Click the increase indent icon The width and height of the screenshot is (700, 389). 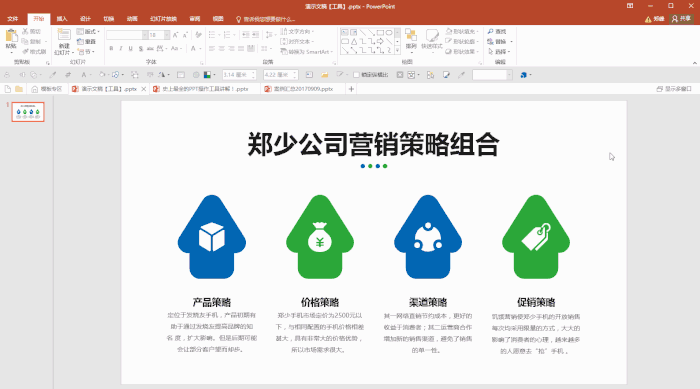pos(255,35)
